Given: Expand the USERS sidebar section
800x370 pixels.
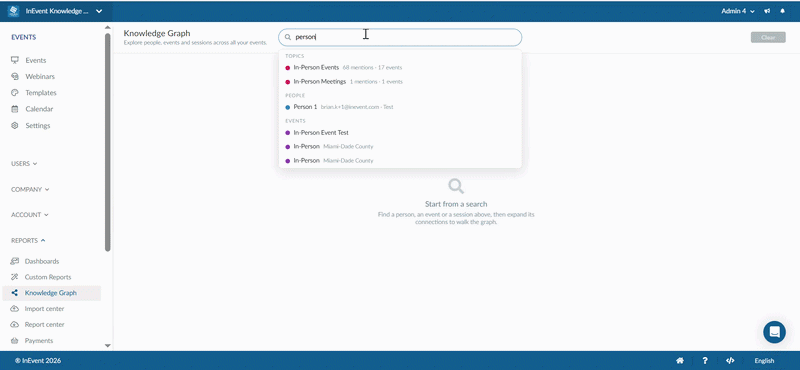Looking at the screenshot, I should point(24,164).
